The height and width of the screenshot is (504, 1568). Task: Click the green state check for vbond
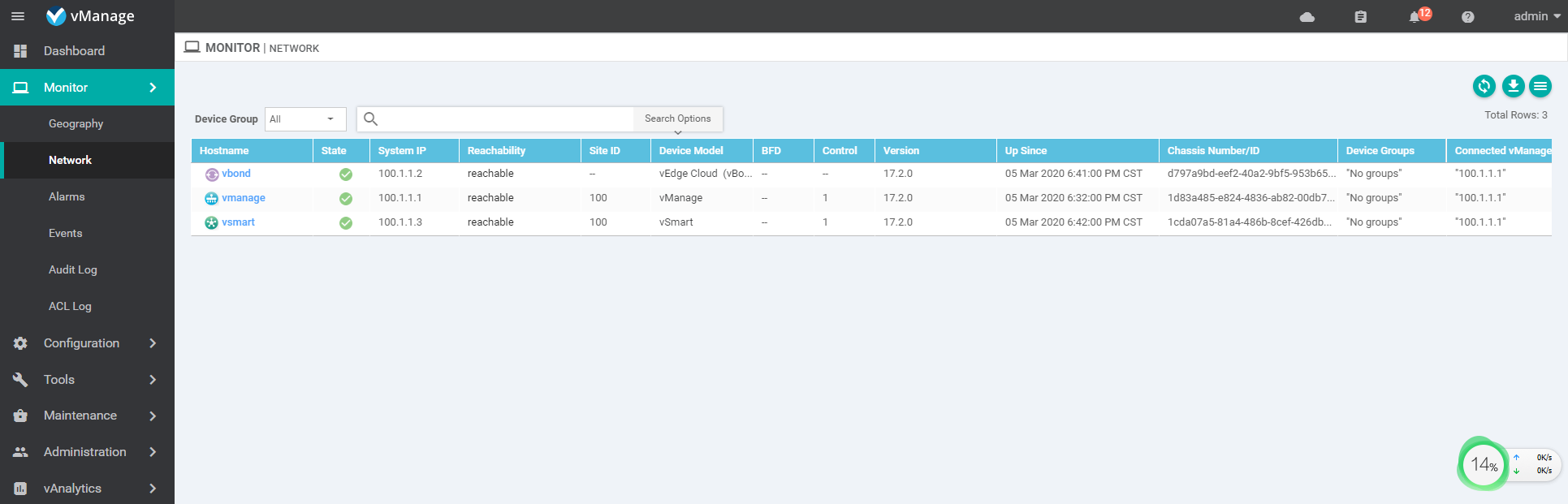pos(346,174)
